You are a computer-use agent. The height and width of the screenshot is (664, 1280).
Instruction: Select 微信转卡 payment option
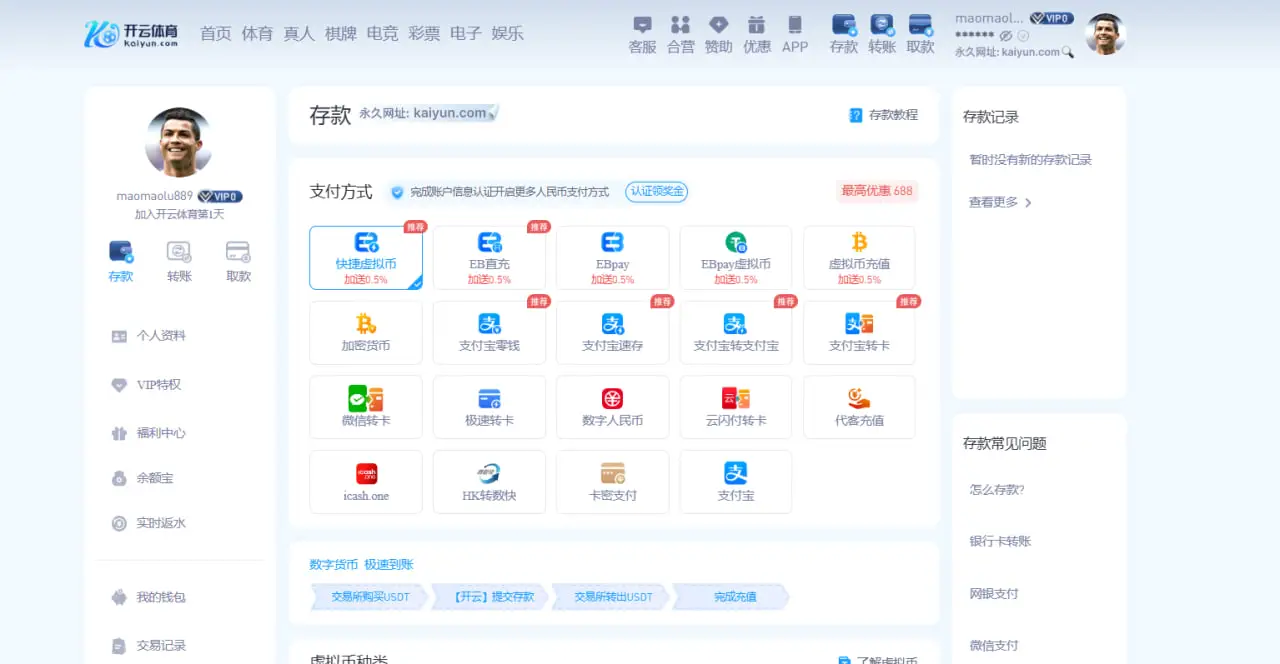(366, 407)
